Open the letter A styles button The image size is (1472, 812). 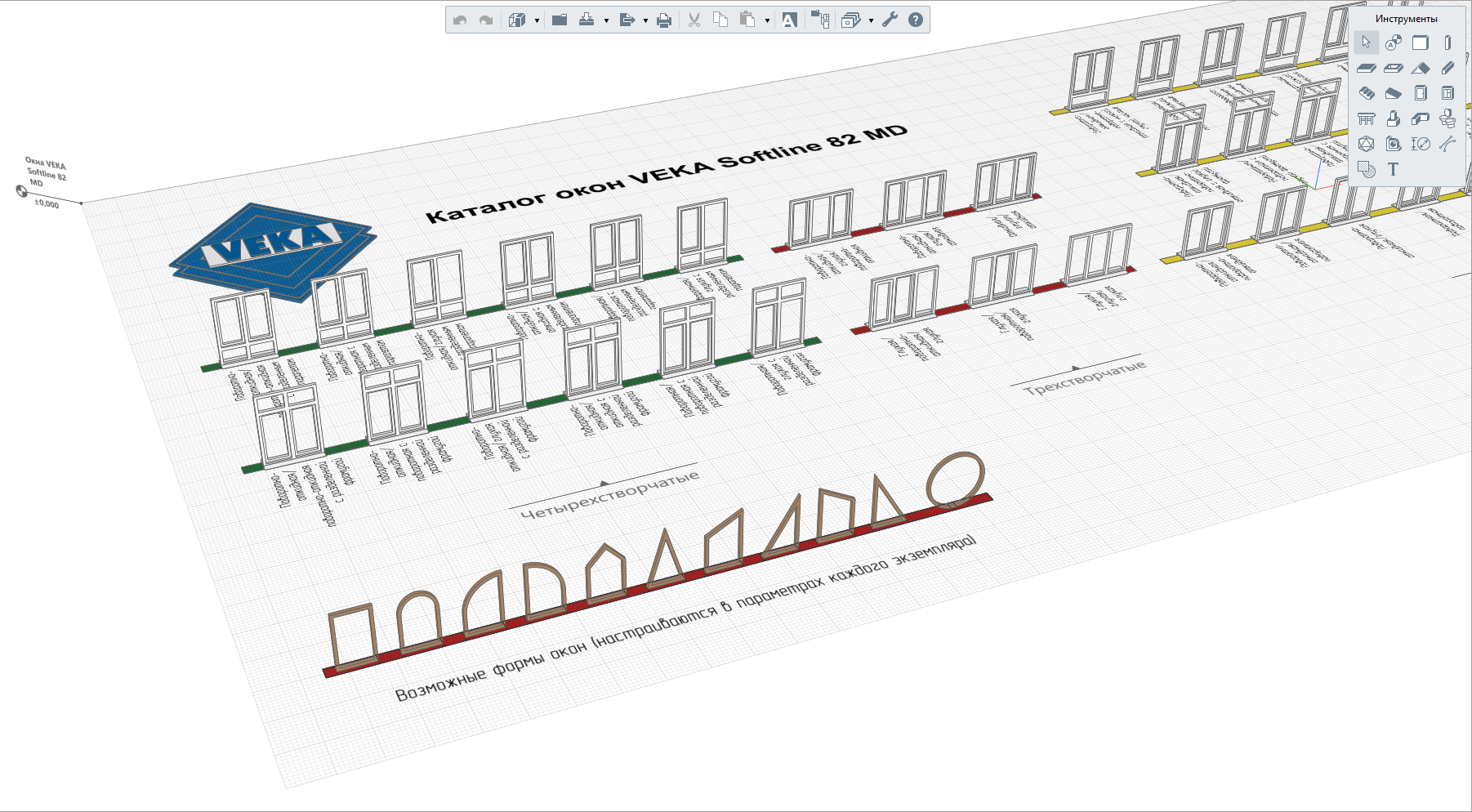point(789,20)
